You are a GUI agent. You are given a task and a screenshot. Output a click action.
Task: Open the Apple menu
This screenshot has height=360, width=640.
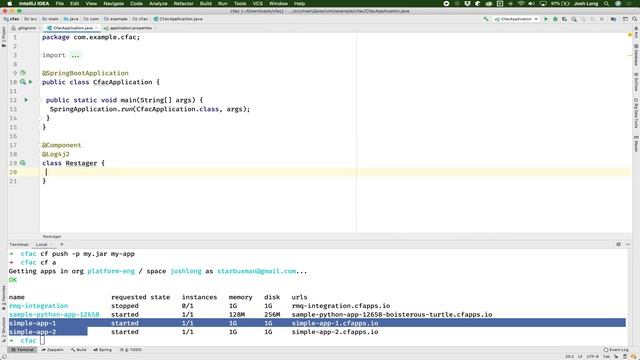(x=9, y=4)
